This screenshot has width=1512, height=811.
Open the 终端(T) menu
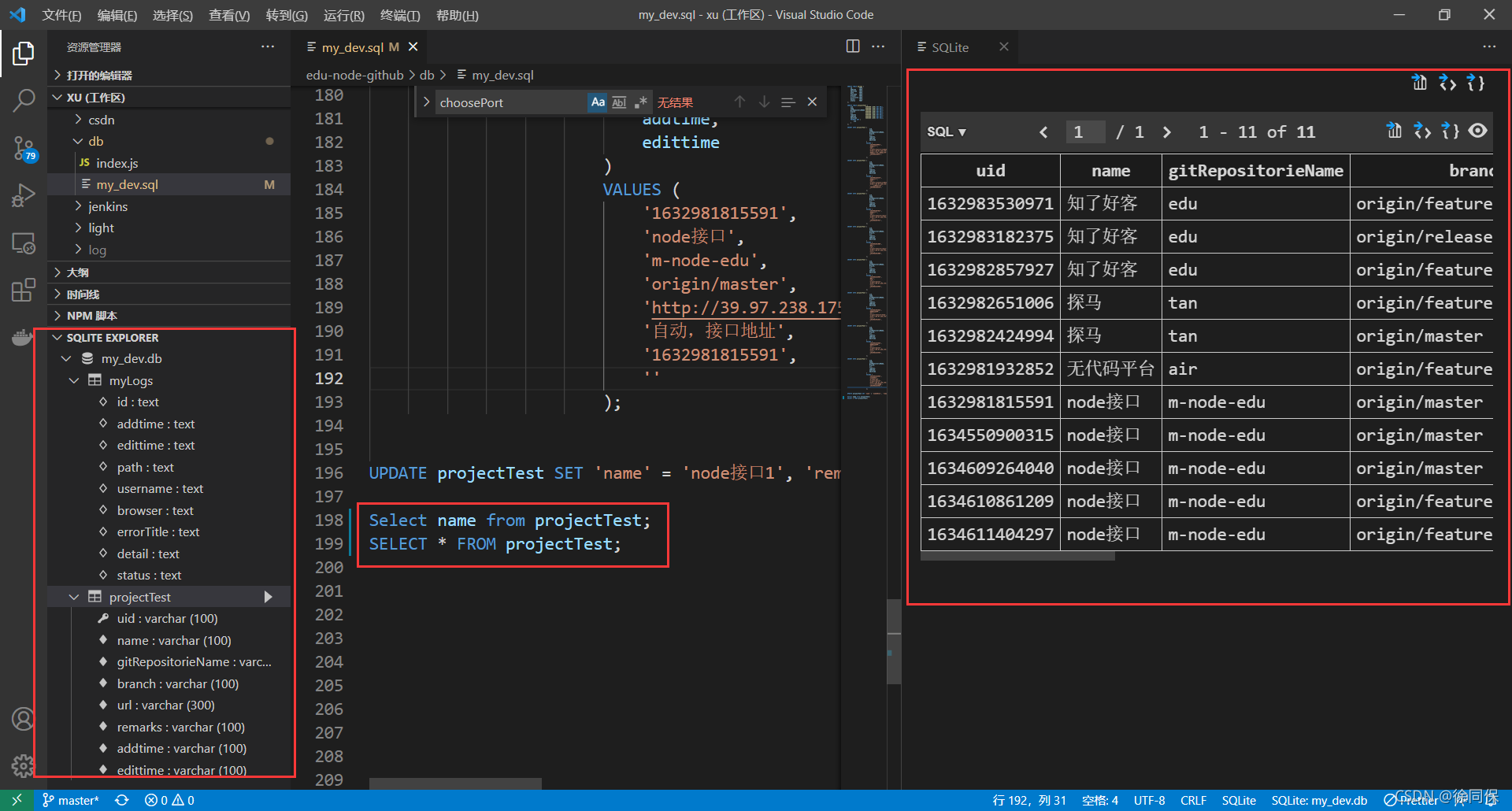pos(400,15)
